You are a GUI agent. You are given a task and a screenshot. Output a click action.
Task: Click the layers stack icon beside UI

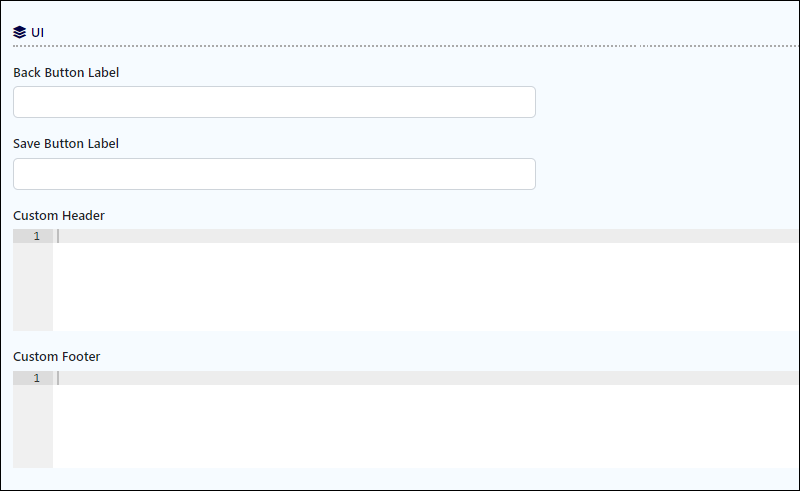coord(19,32)
